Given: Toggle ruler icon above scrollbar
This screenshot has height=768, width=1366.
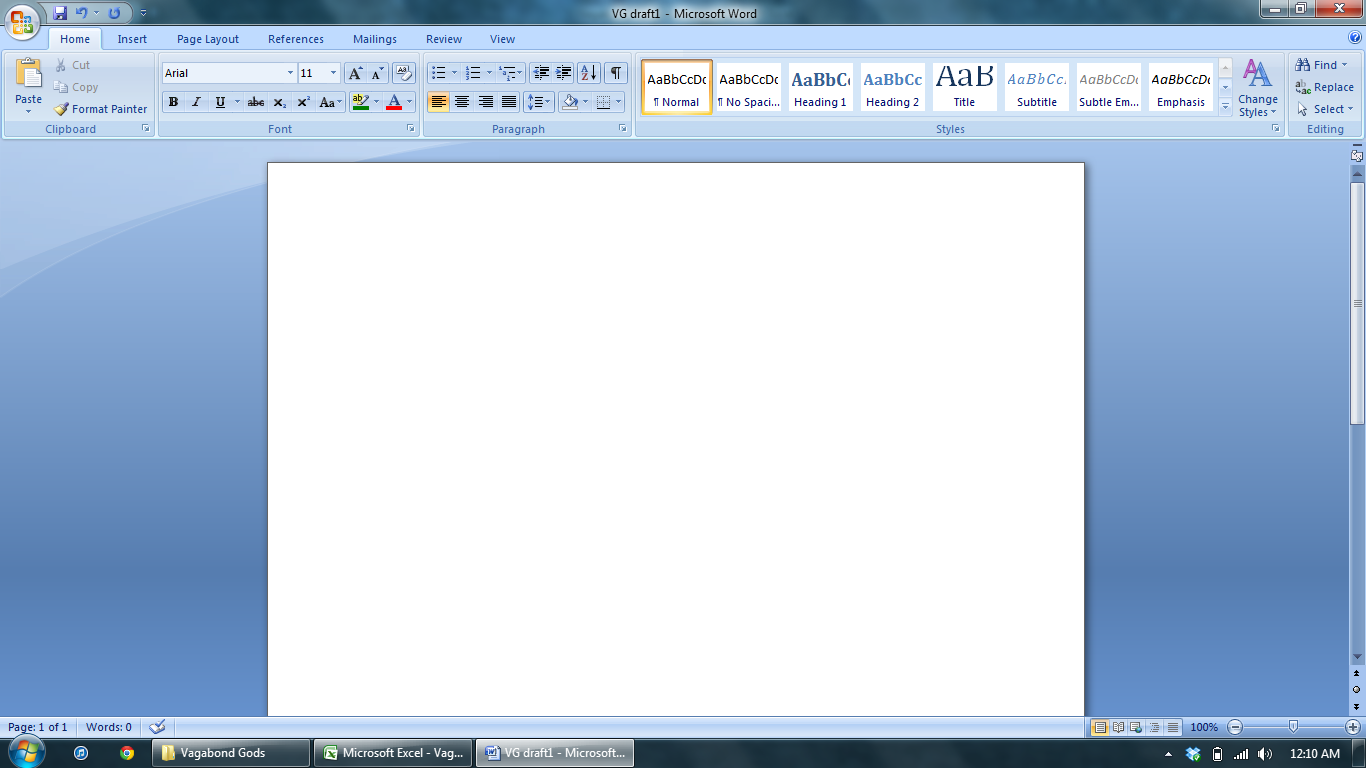Looking at the screenshot, I should pyautogui.click(x=1357, y=154).
